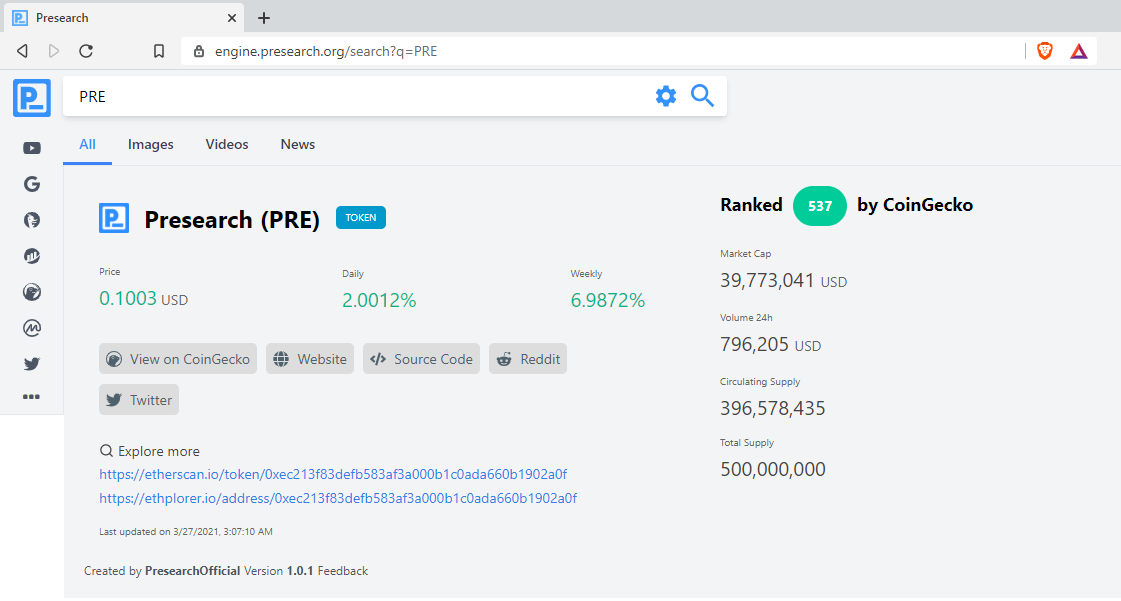Screen dimensions: 1121x601
Task: Open the CoinGecko provider icon in sidebar
Action: click(x=31, y=292)
